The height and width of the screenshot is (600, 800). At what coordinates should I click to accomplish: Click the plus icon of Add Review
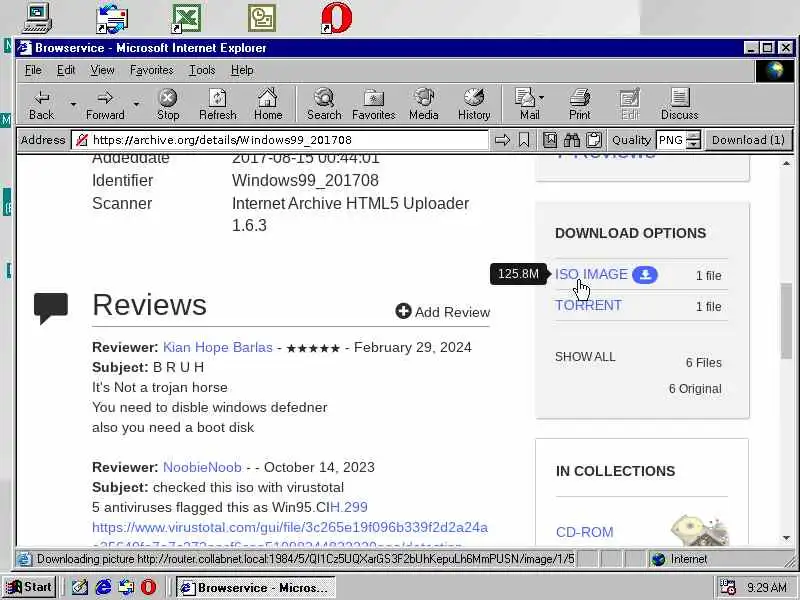click(403, 311)
